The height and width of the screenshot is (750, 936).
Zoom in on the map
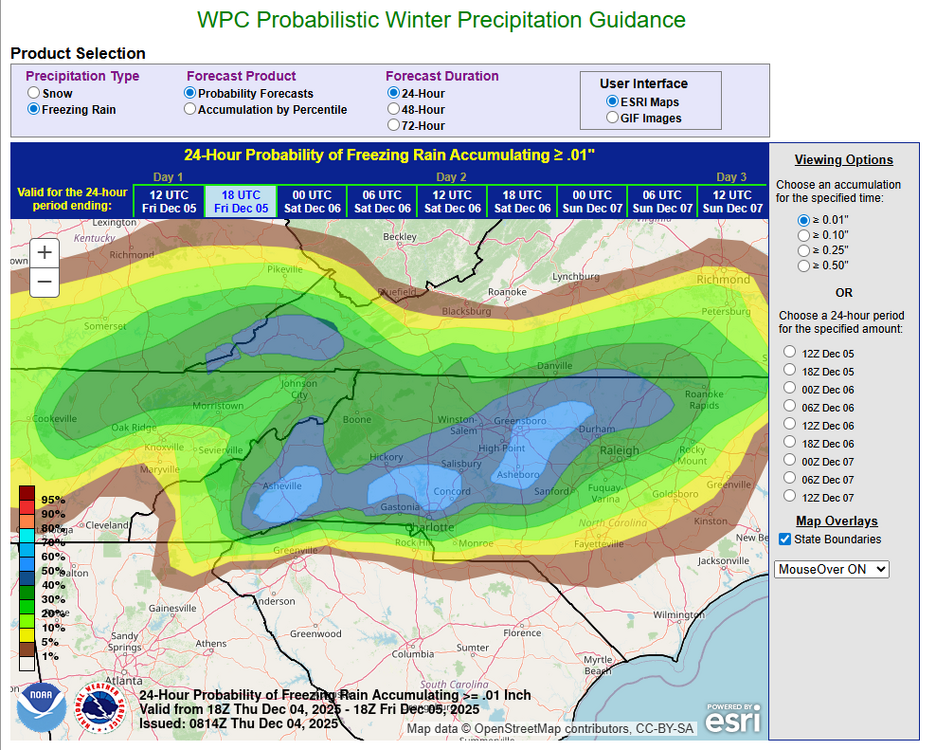point(44,253)
